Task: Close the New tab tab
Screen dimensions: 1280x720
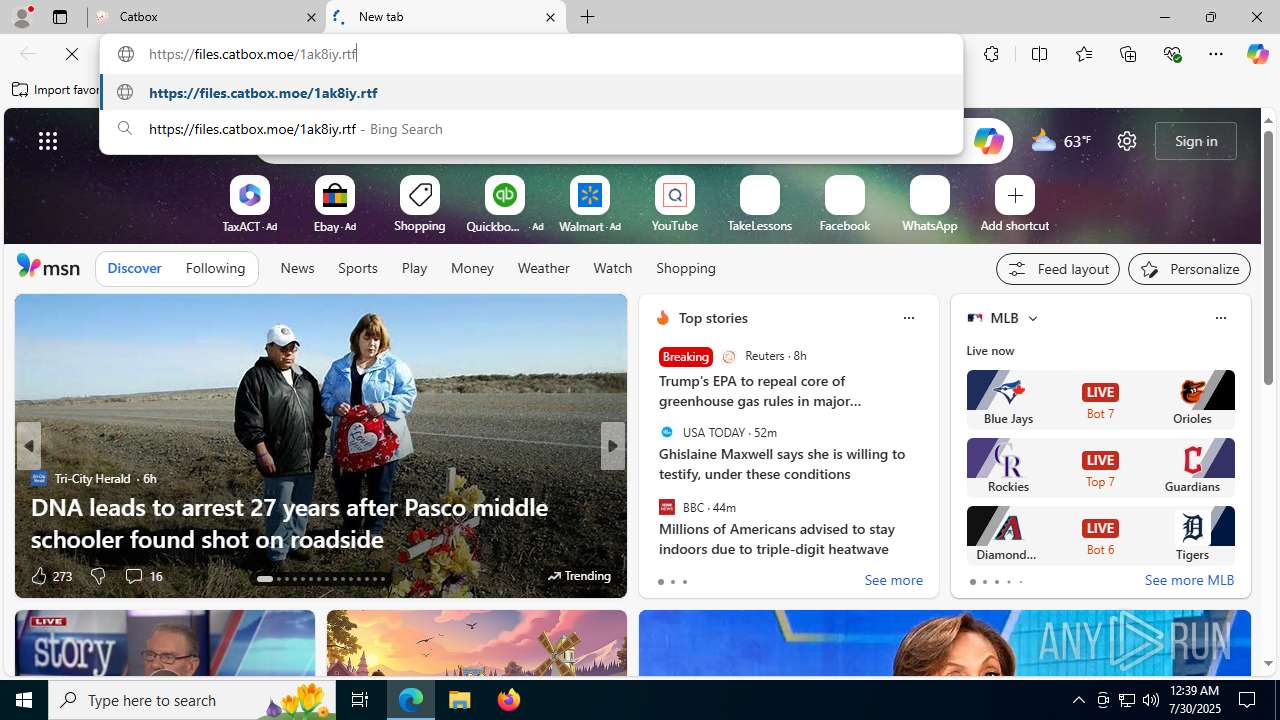Action: (x=550, y=17)
